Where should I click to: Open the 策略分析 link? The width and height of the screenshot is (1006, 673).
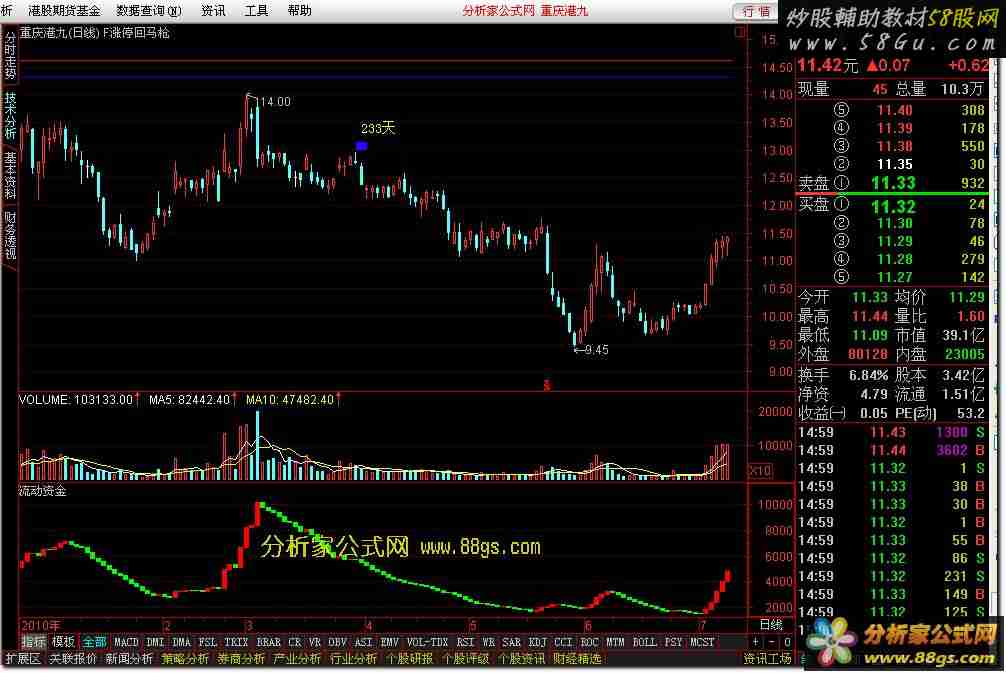(x=185, y=658)
